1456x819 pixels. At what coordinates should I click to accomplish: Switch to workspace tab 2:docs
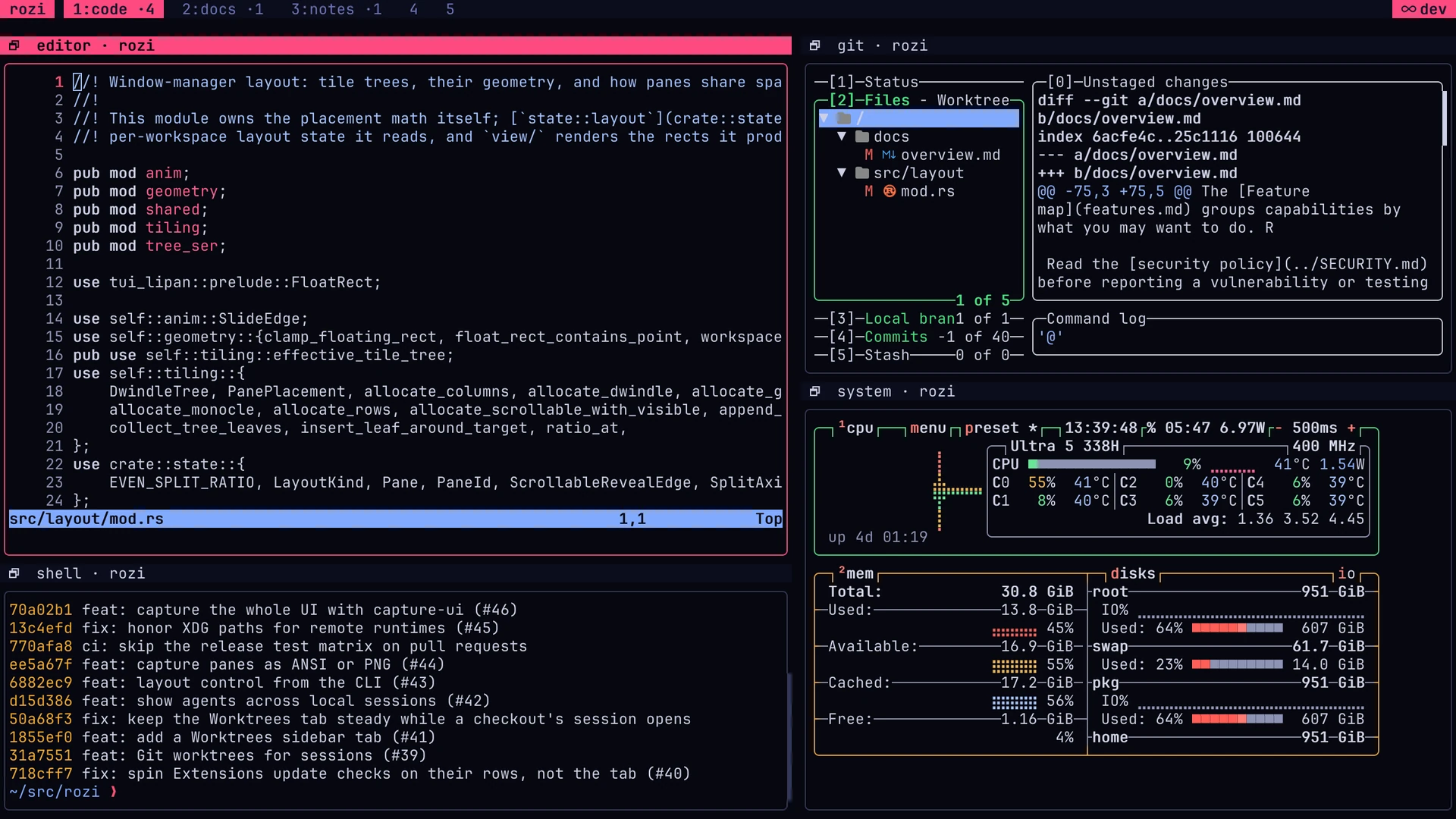pos(223,9)
